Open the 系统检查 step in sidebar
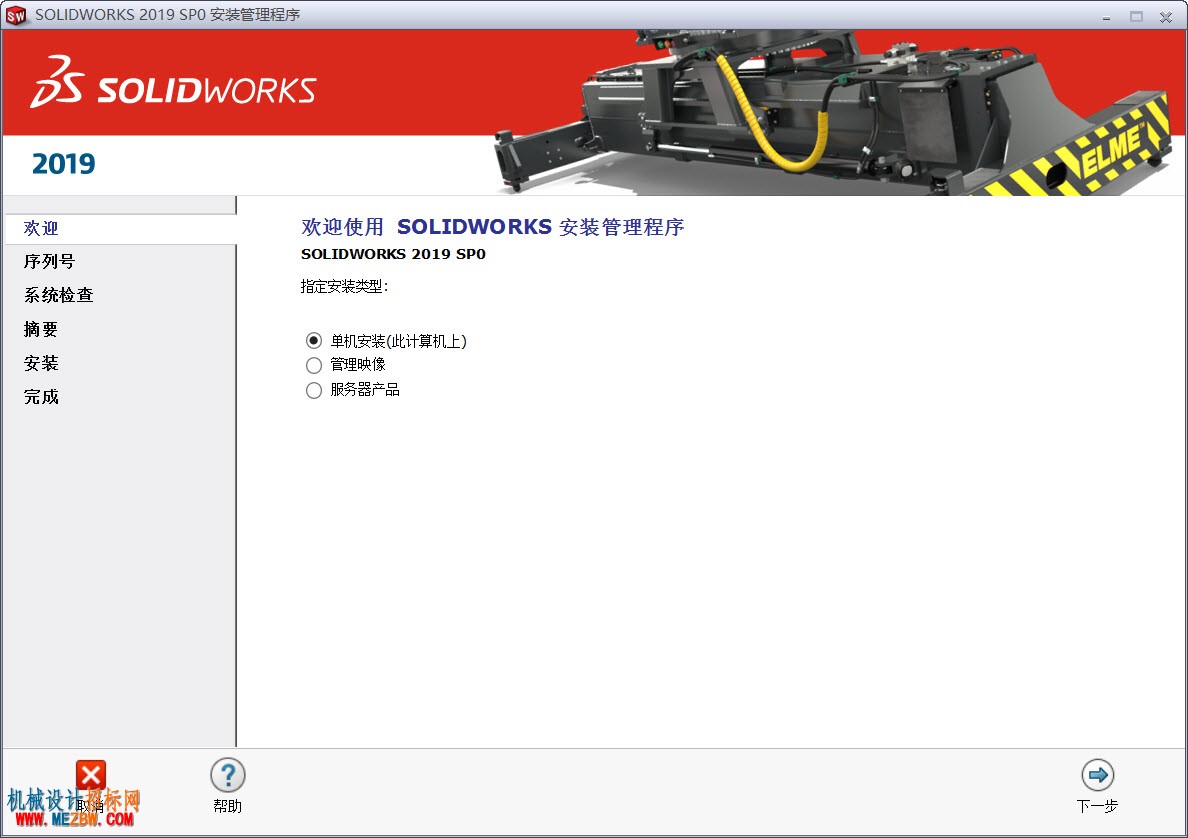 pos(58,295)
